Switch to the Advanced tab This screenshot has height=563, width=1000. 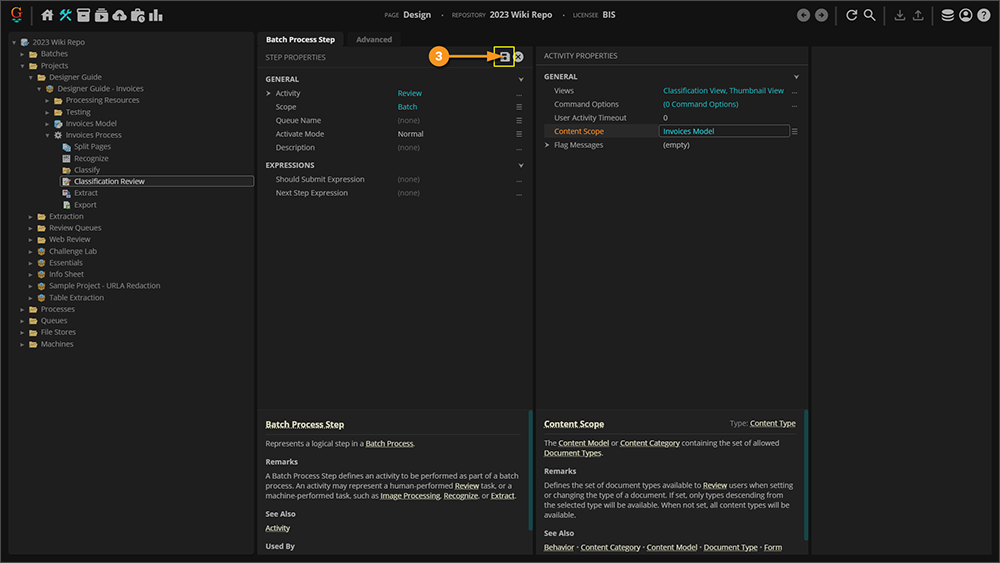pyautogui.click(x=374, y=39)
